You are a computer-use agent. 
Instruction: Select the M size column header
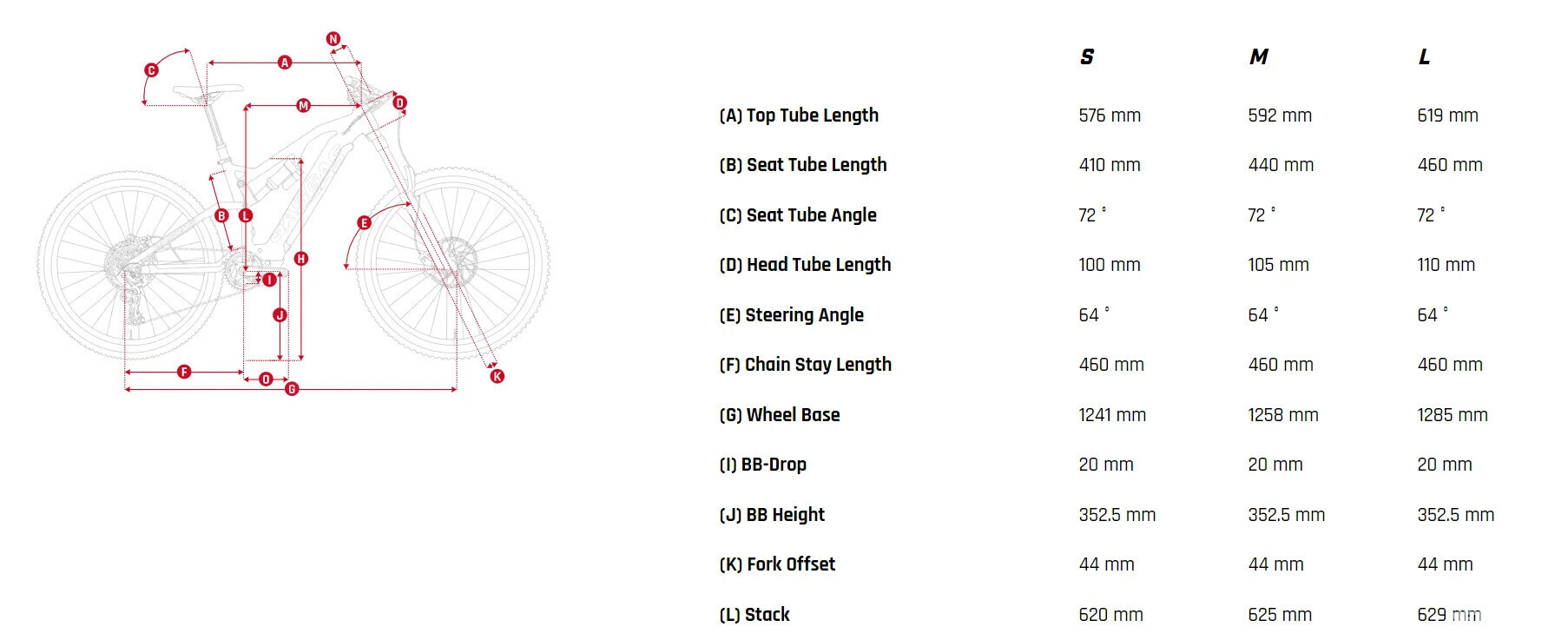point(1259,57)
